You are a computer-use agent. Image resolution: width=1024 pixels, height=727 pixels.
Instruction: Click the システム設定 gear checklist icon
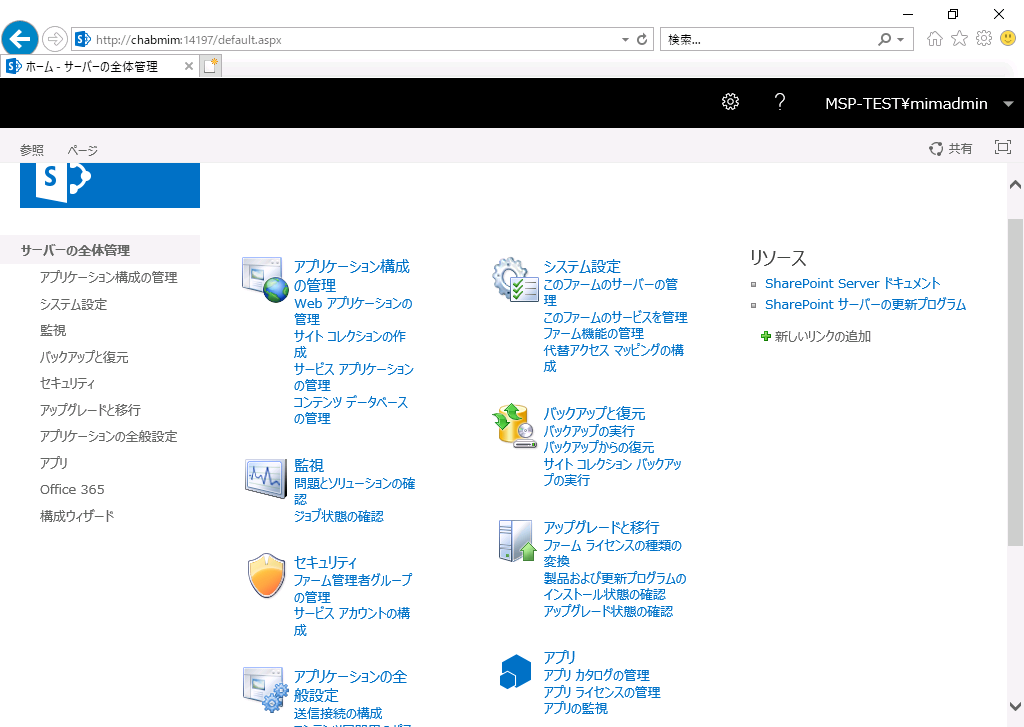pyautogui.click(x=515, y=280)
